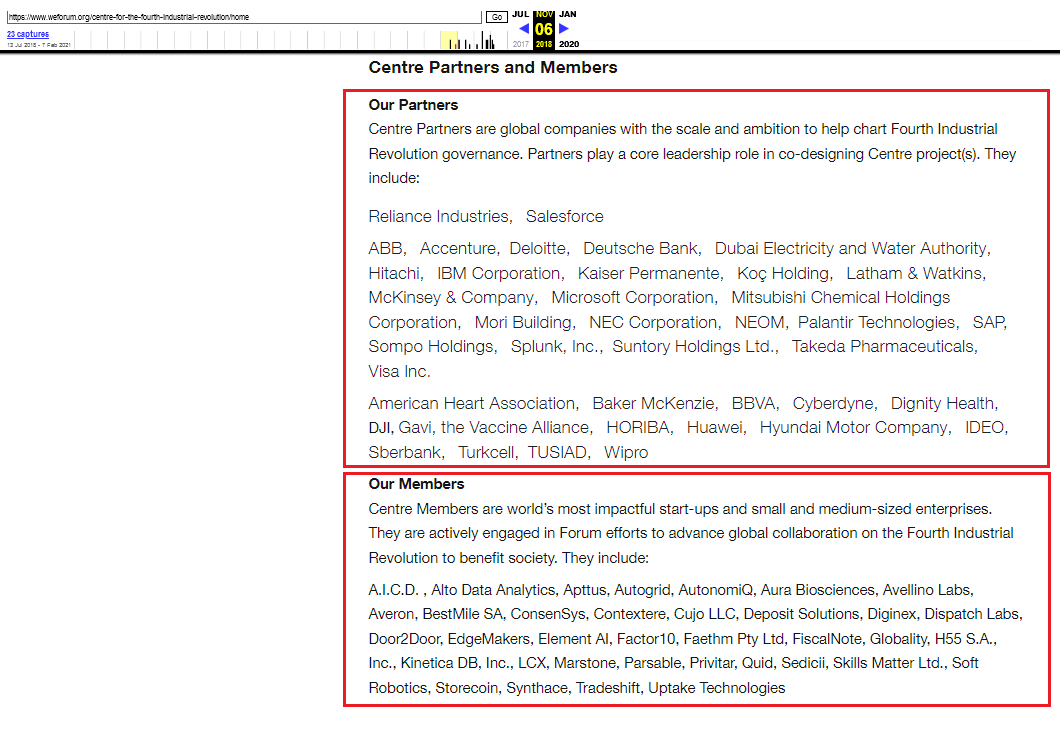Click the Latham & Watkins partner name
1060x730 pixels.
[914, 273]
